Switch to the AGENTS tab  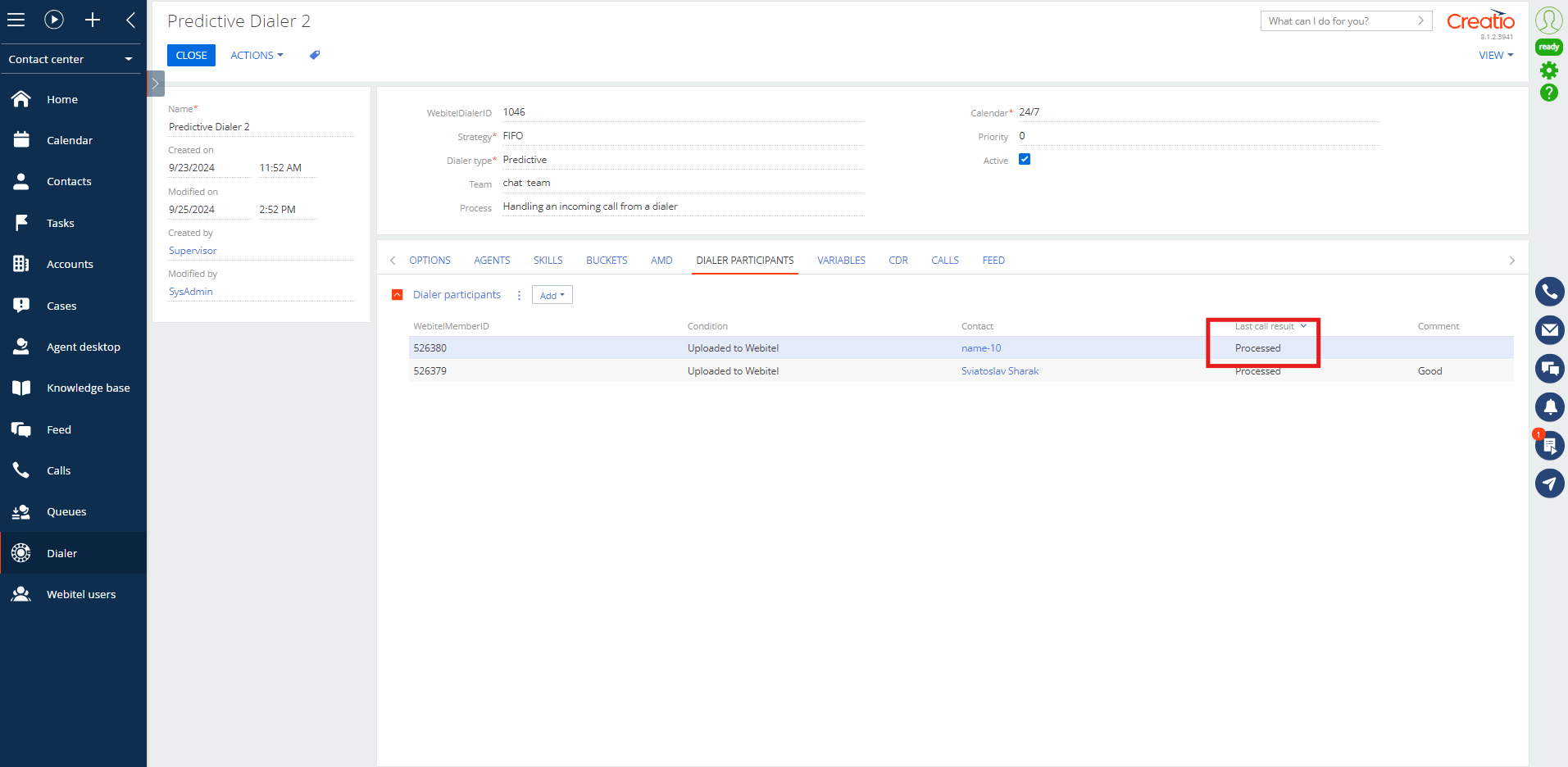(x=492, y=261)
